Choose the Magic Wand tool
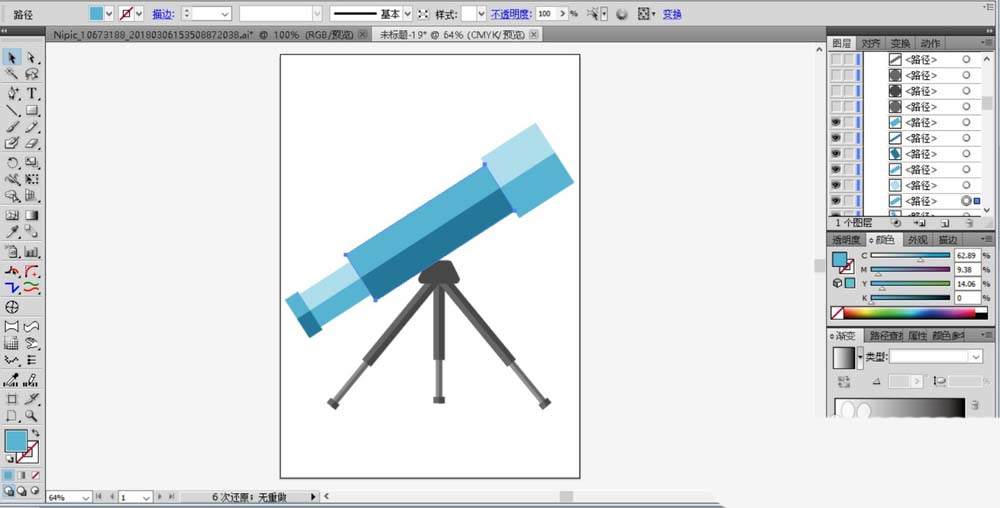The height and width of the screenshot is (508, 1000). pyautogui.click(x=12, y=75)
